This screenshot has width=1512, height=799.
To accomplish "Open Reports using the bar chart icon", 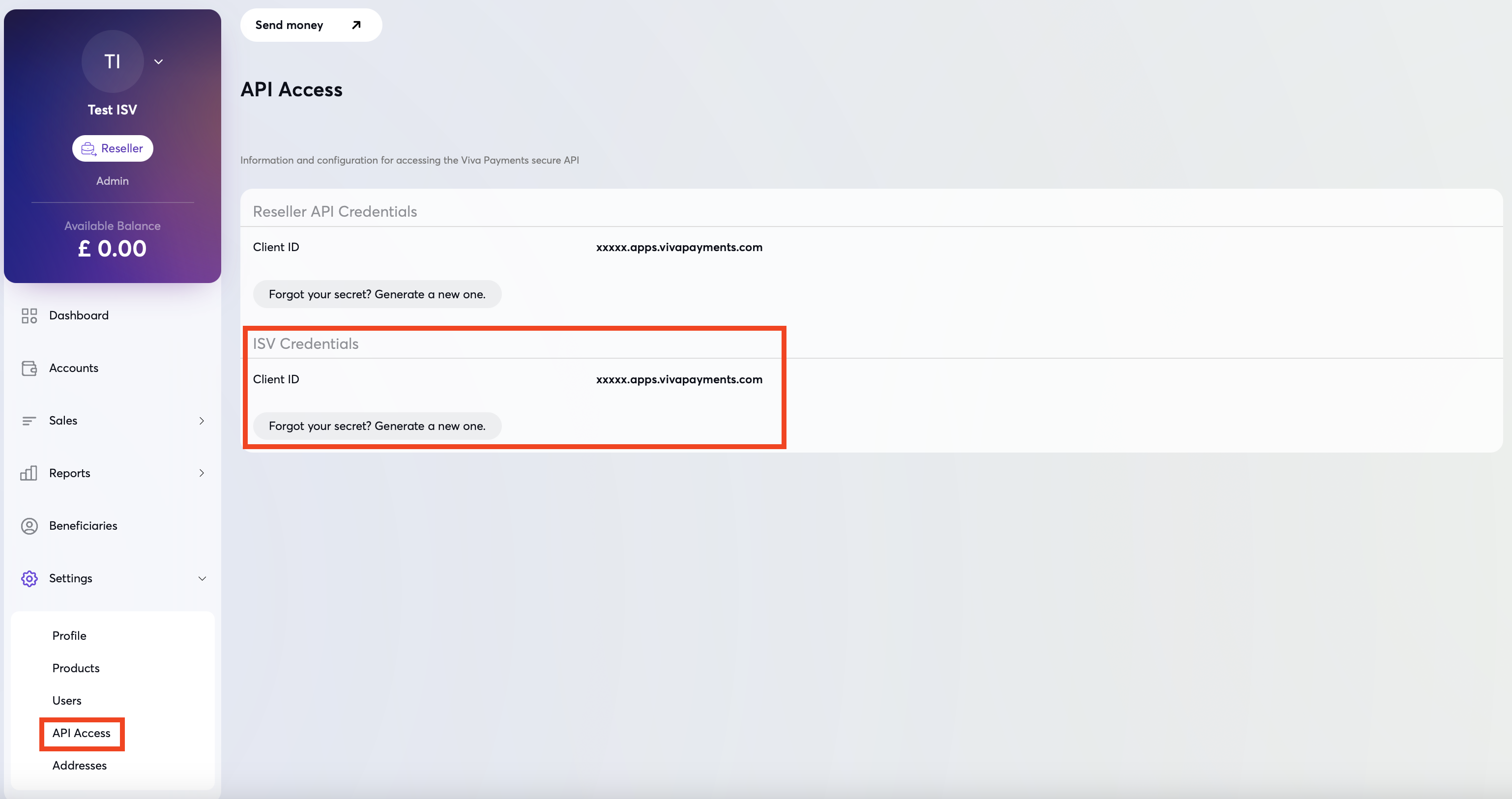I will tap(29, 473).
